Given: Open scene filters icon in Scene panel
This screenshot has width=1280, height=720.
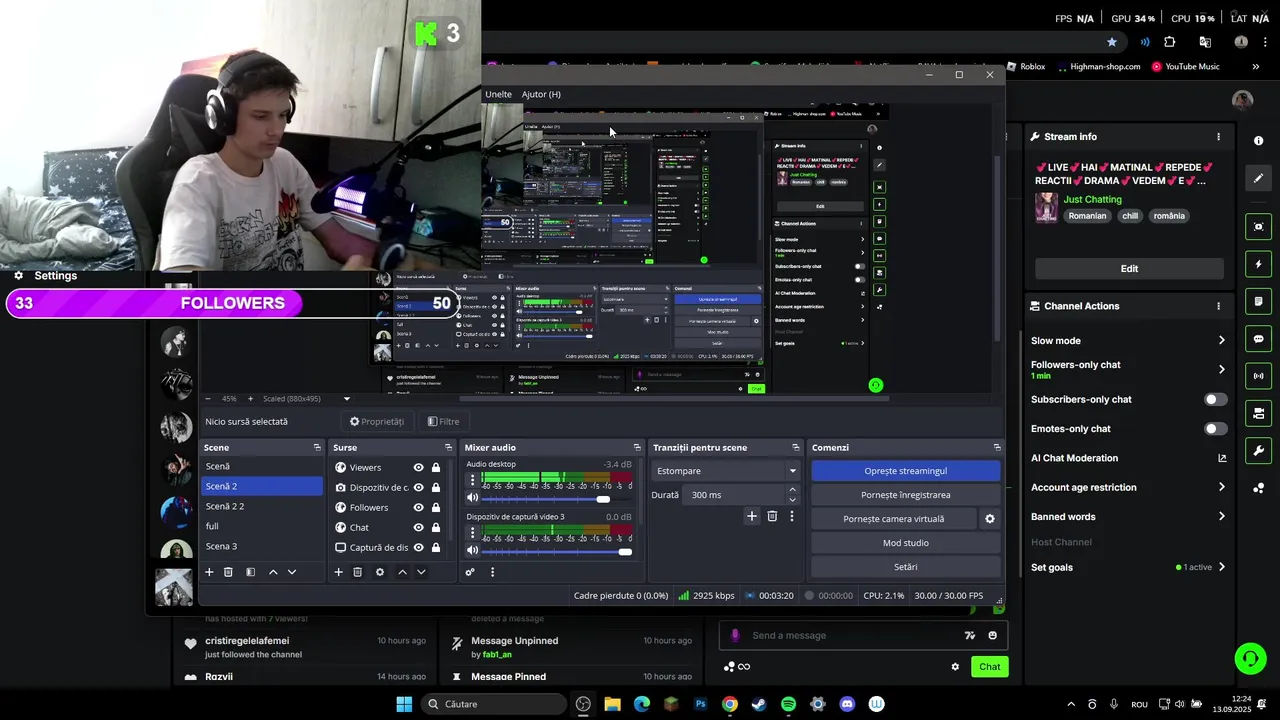Looking at the screenshot, I should [x=250, y=572].
